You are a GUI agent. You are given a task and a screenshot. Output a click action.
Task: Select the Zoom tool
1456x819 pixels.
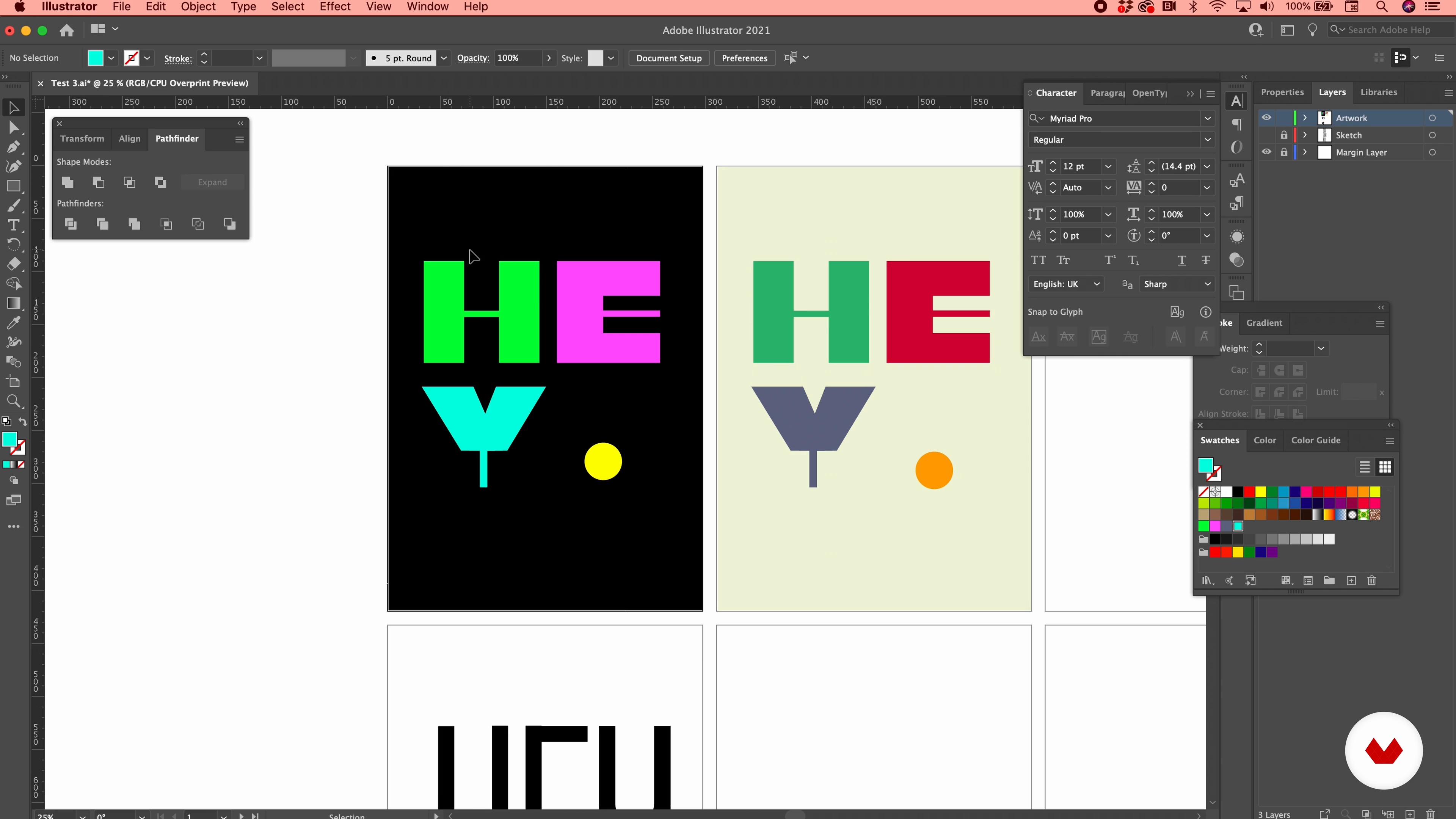[14, 401]
